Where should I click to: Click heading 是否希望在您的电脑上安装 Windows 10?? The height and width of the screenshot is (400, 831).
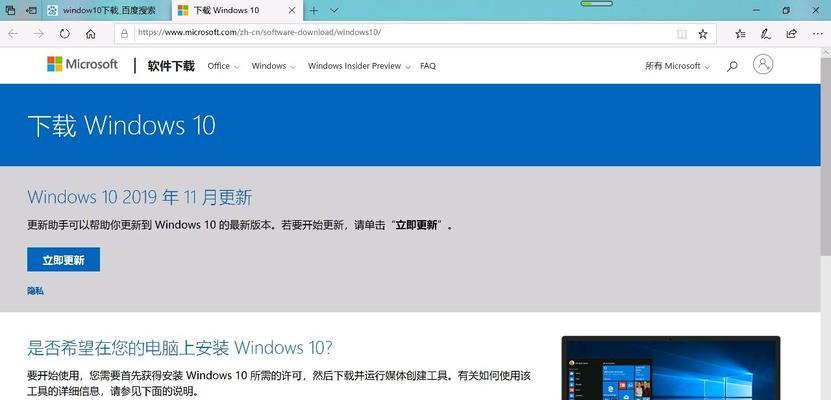coord(180,348)
